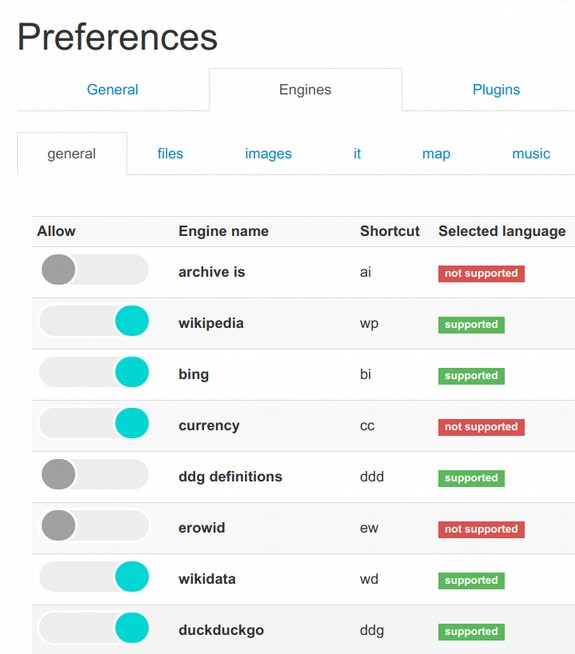Click the wikipedia engine name

tap(211, 323)
